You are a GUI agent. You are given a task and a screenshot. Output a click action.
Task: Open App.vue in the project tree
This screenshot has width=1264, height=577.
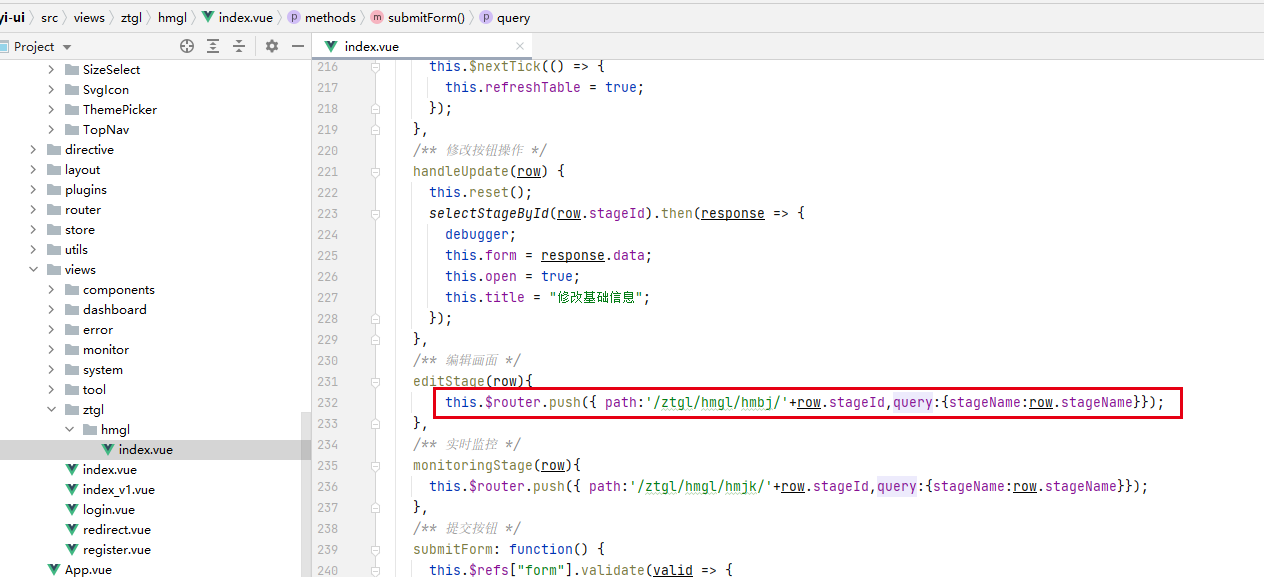88,569
